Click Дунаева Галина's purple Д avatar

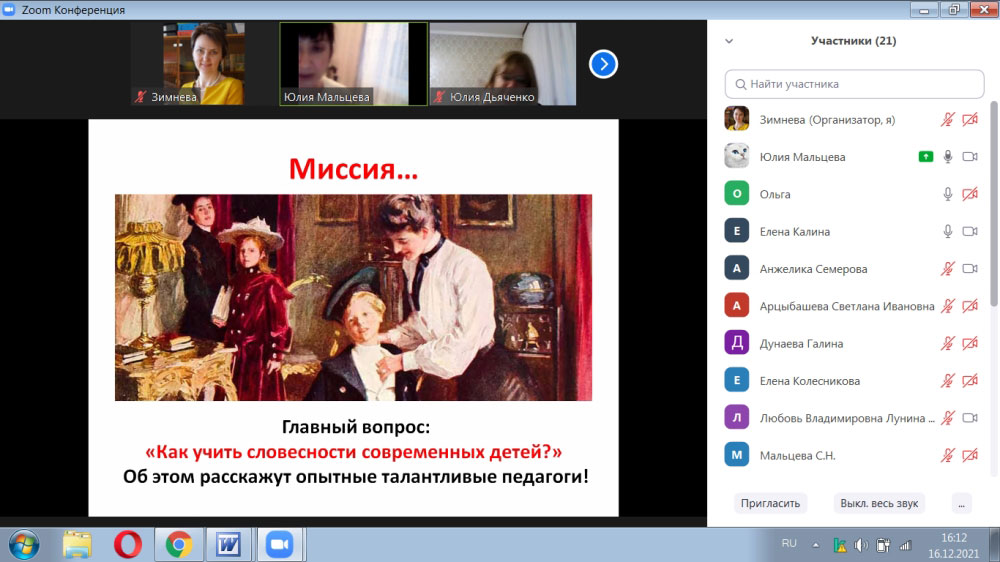click(737, 343)
